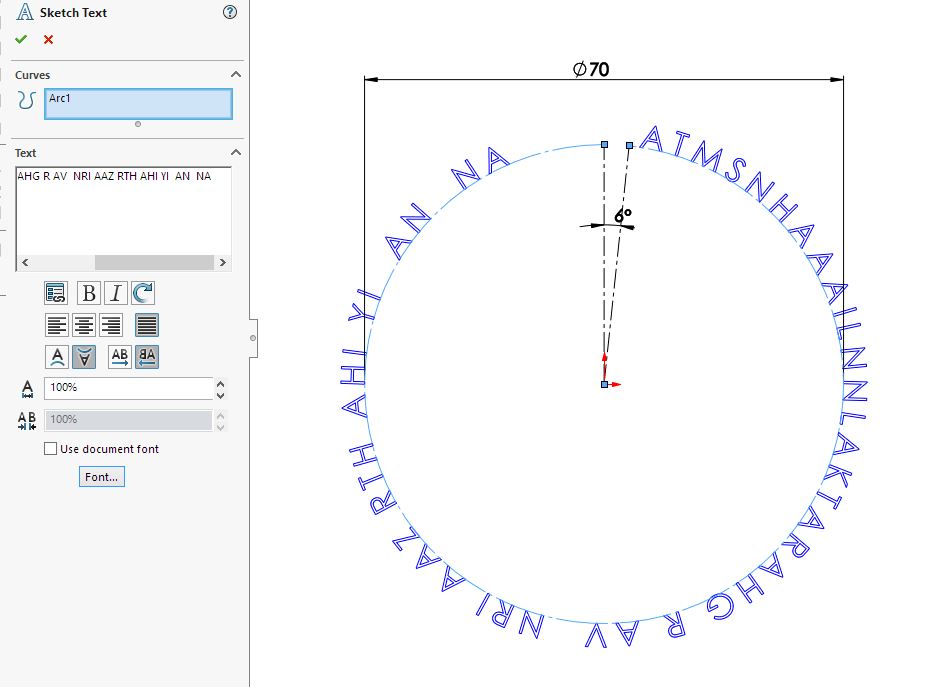Increase width factor with spinner arrow

(x=220, y=384)
